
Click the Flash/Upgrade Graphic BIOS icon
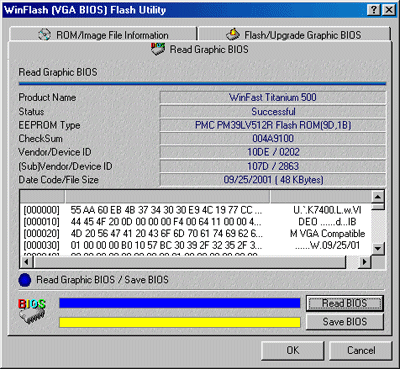coord(233,34)
